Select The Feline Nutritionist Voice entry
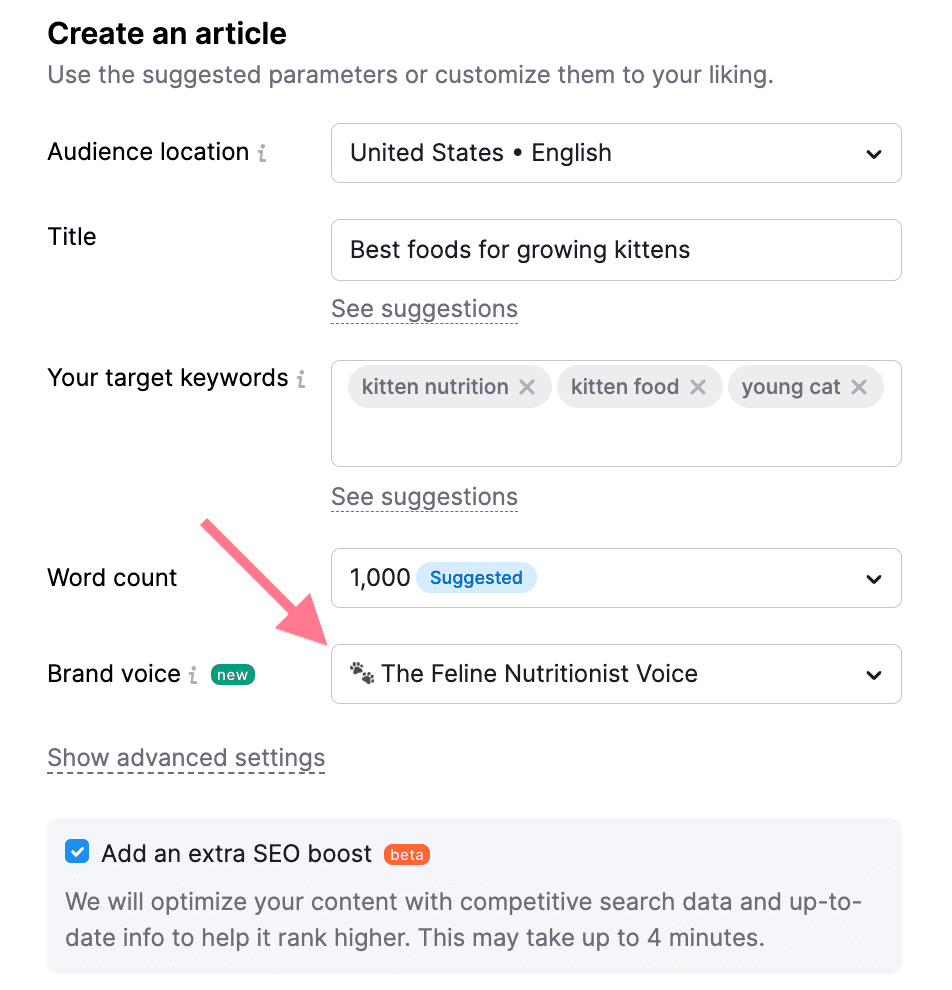This screenshot has height=990, width=952. pyautogui.click(x=540, y=674)
